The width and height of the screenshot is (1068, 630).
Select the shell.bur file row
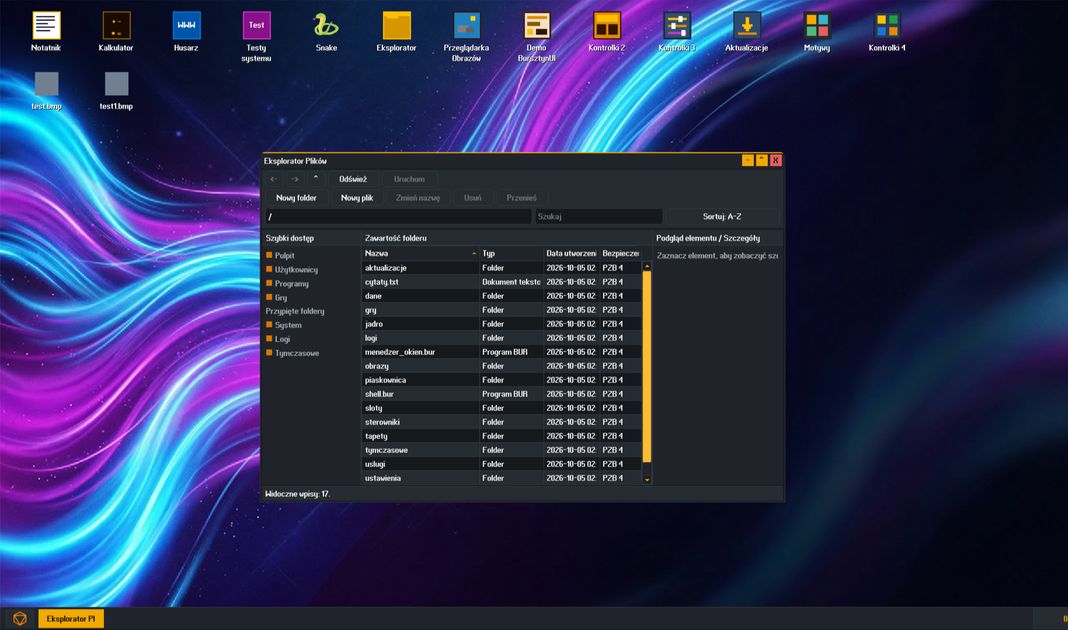click(x=502, y=394)
